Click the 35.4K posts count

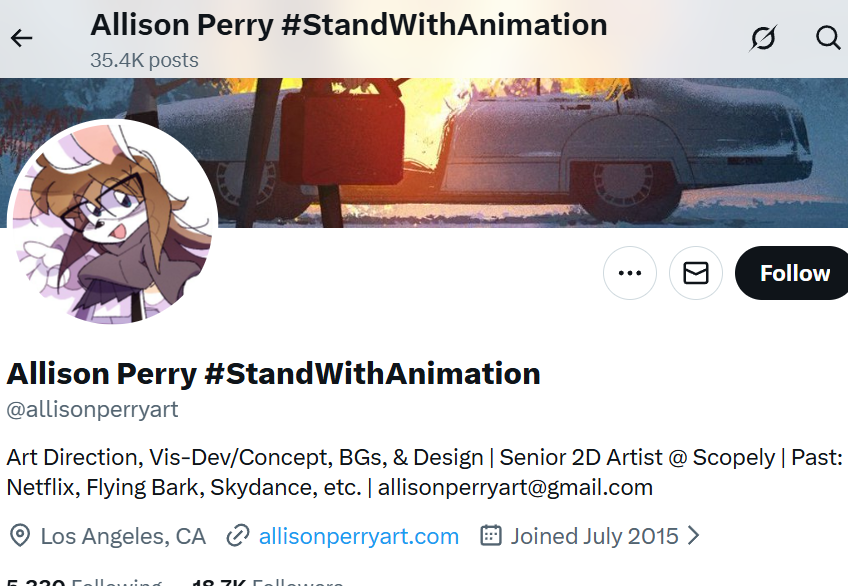[144, 60]
